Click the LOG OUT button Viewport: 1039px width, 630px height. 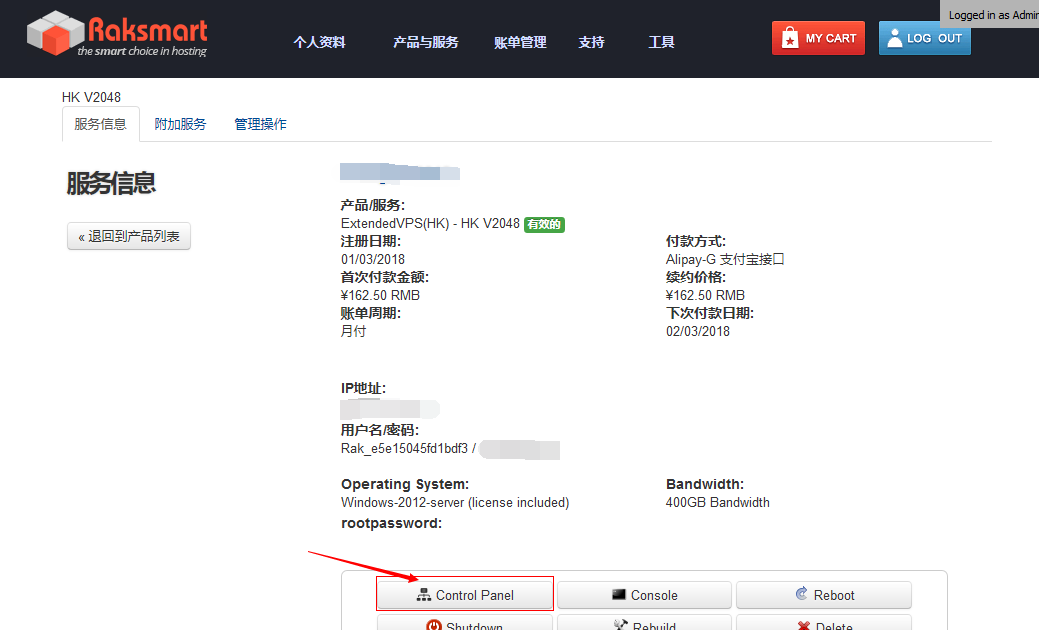(x=925, y=38)
